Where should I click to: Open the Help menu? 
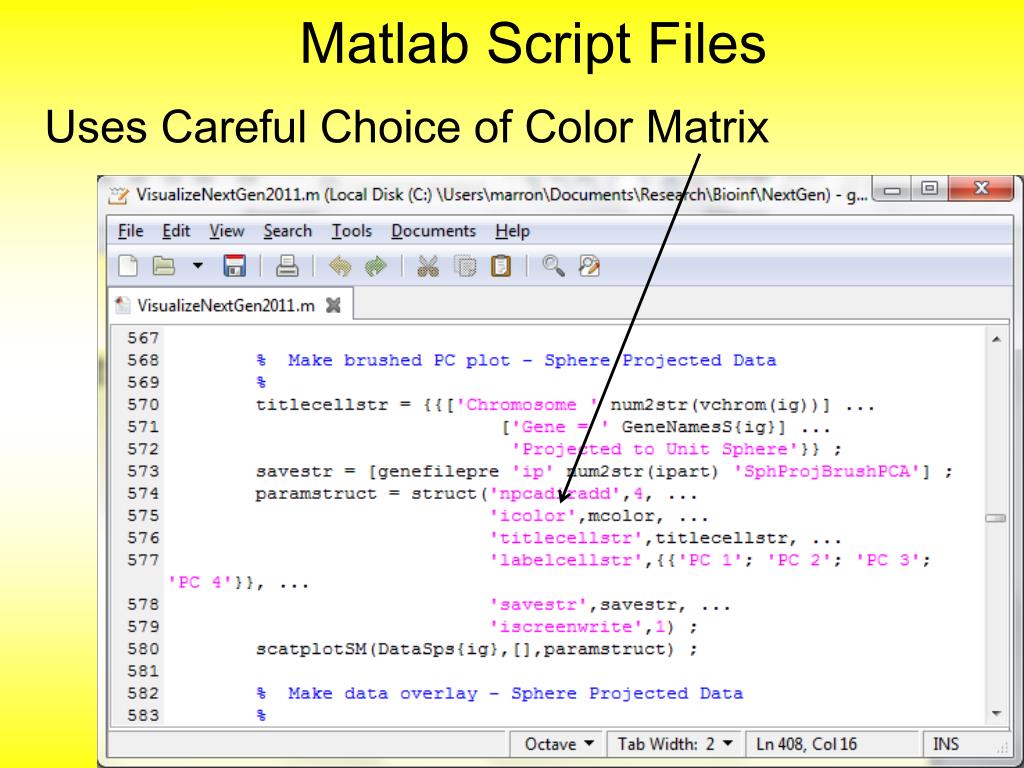(x=512, y=231)
